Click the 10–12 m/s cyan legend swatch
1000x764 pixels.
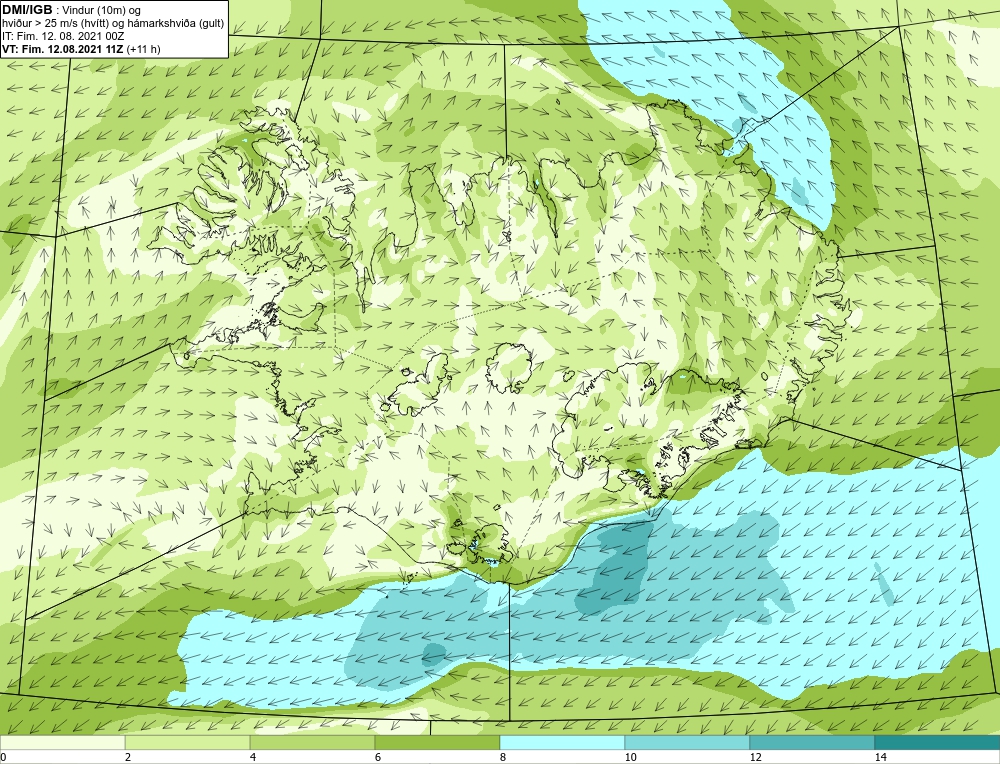tap(688, 743)
